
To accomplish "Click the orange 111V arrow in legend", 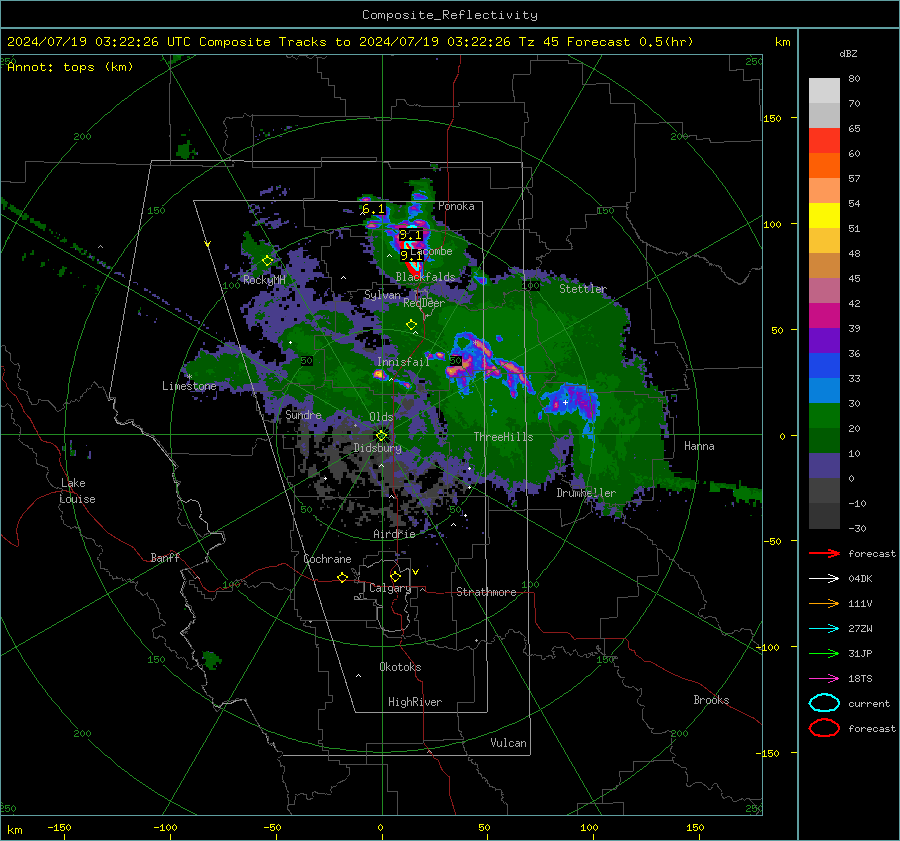I will [824, 603].
